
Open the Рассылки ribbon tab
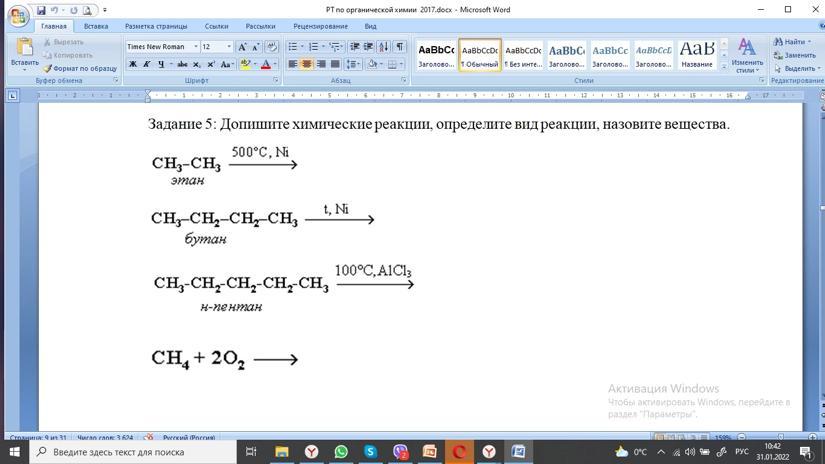coord(260,26)
